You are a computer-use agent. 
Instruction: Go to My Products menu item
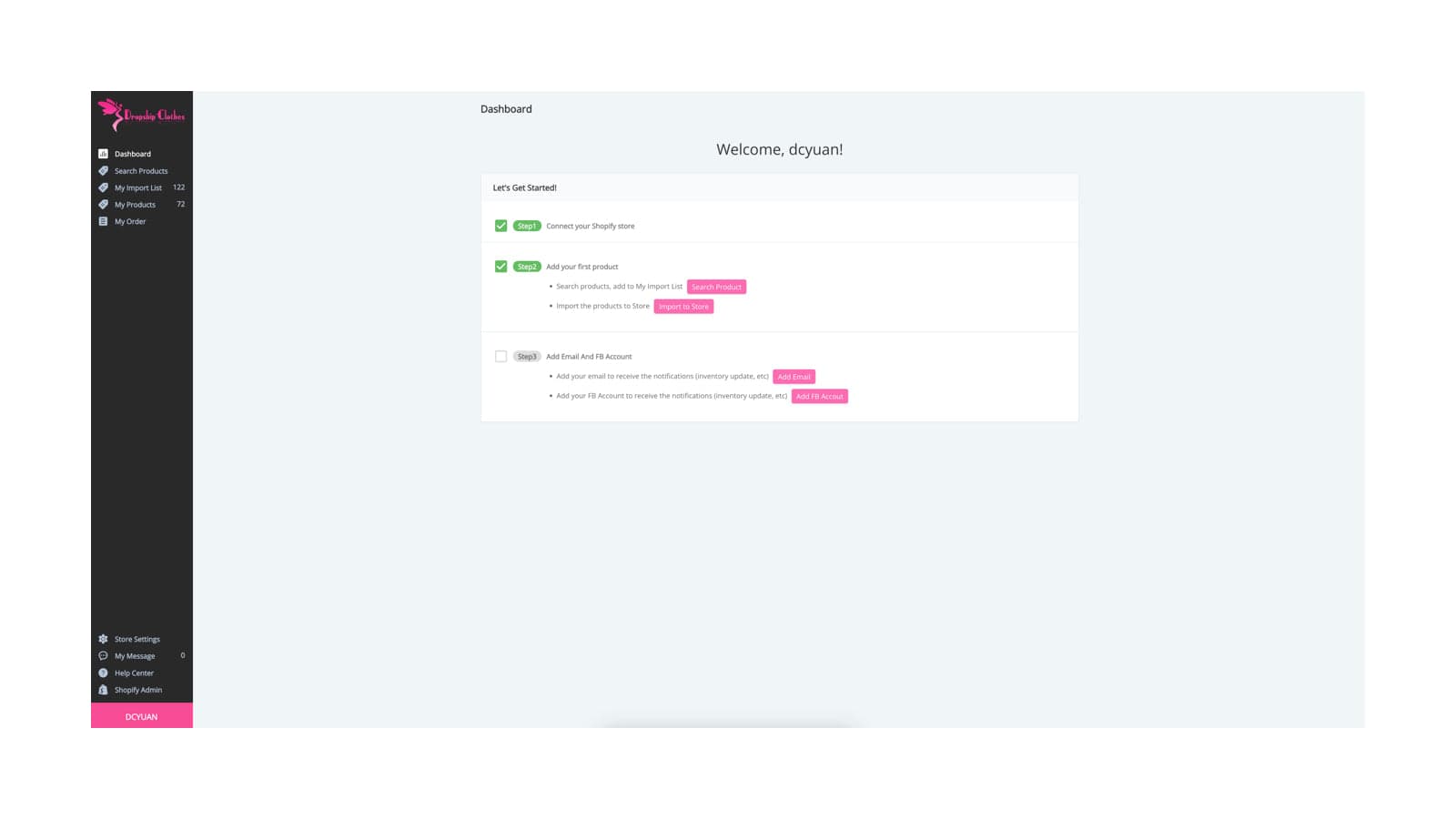(135, 205)
